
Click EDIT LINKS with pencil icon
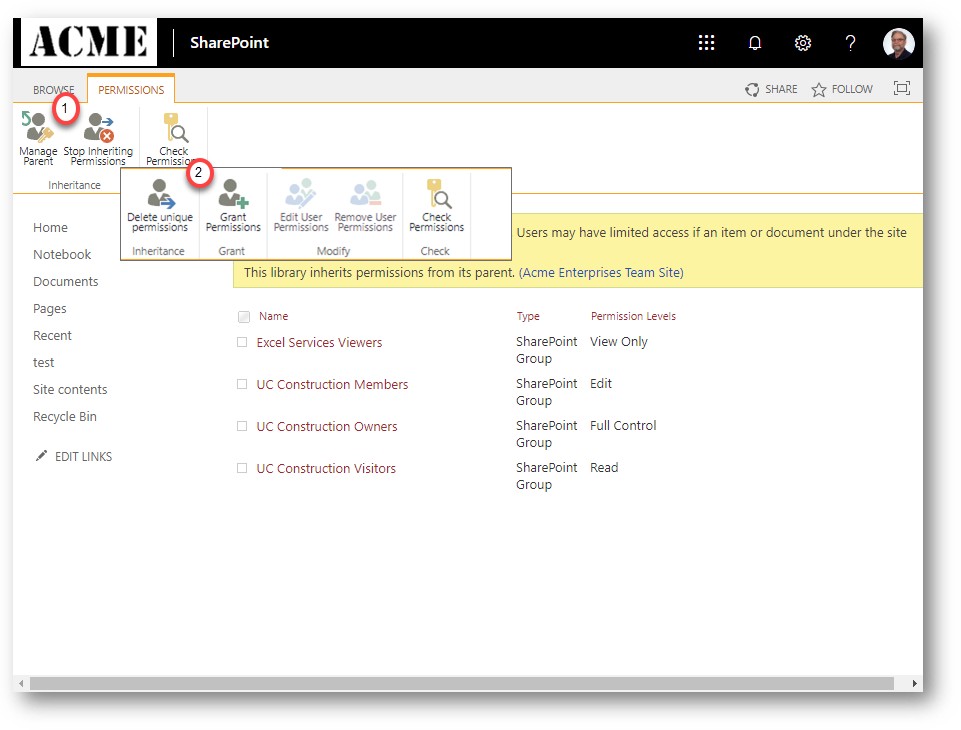[x=74, y=456]
